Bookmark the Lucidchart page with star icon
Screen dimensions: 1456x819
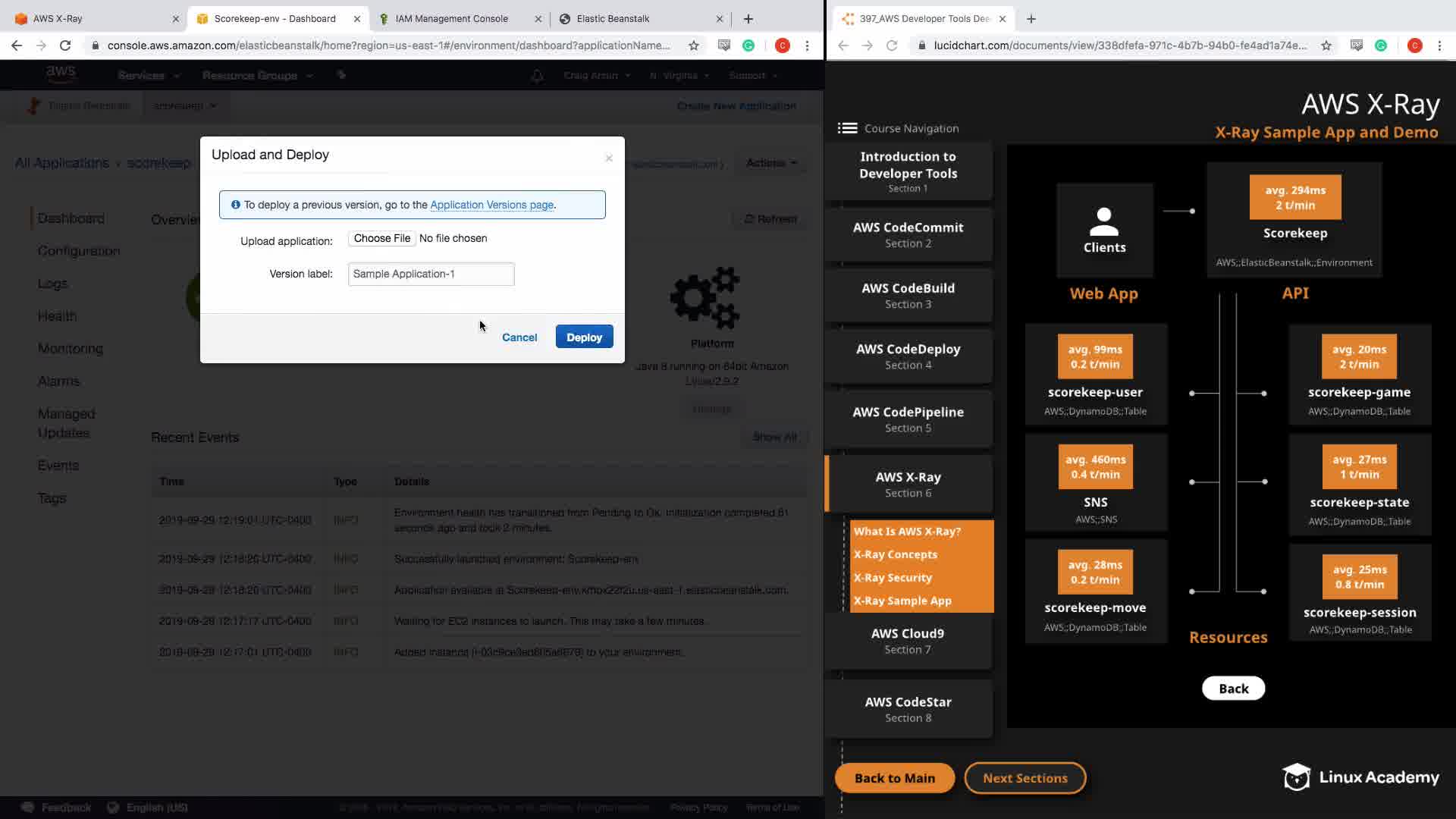click(1326, 45)
